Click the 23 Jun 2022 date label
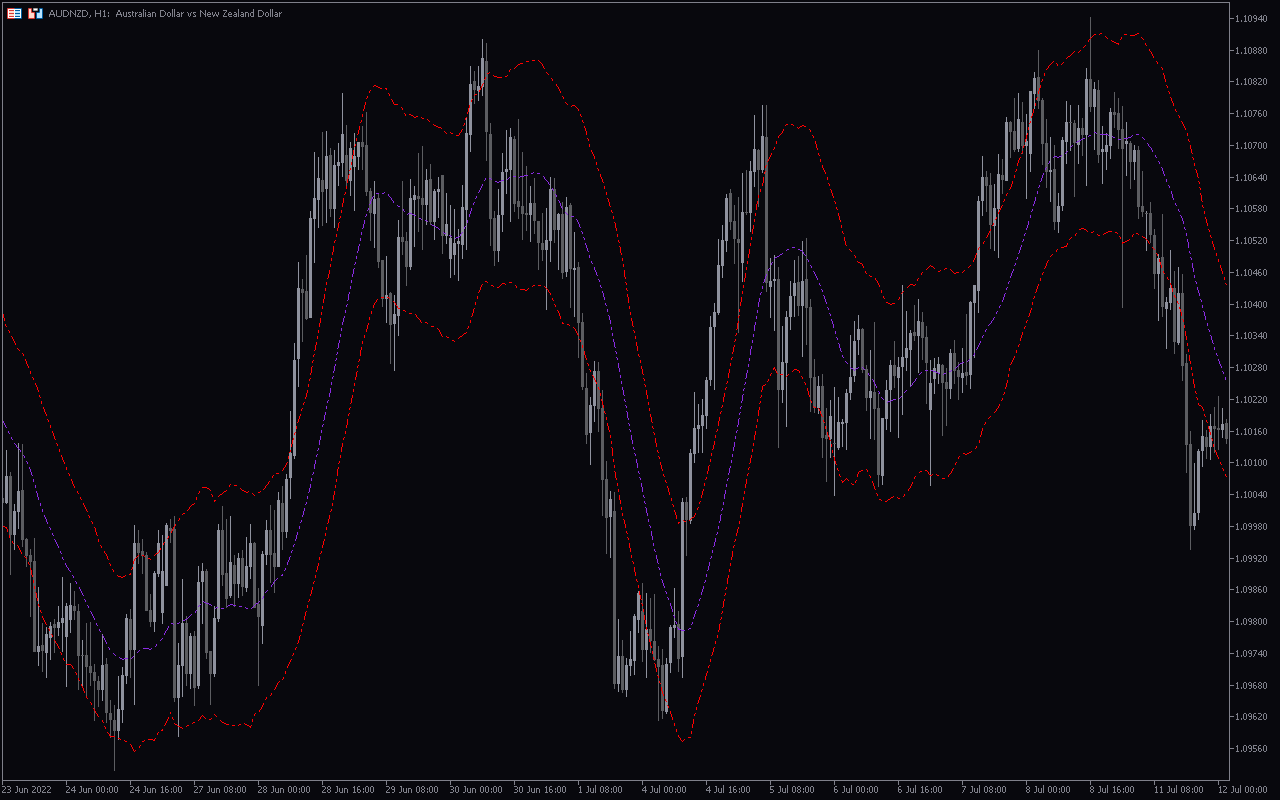Viewport: 1280px width, 800px height. (x=28, y=790)
